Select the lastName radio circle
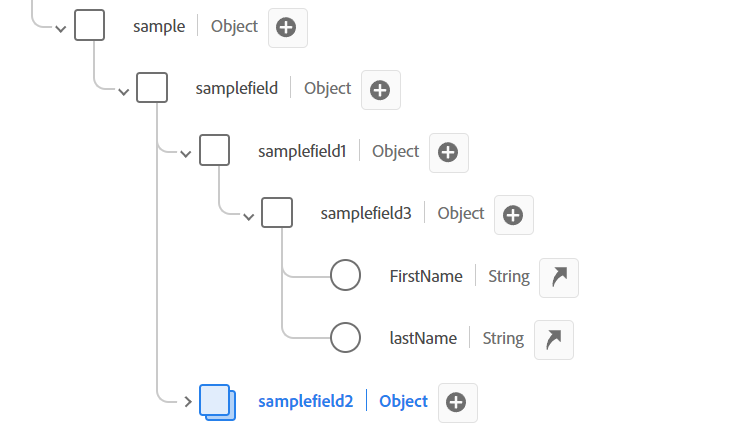 pyautogui.click(x=345, y=337)
